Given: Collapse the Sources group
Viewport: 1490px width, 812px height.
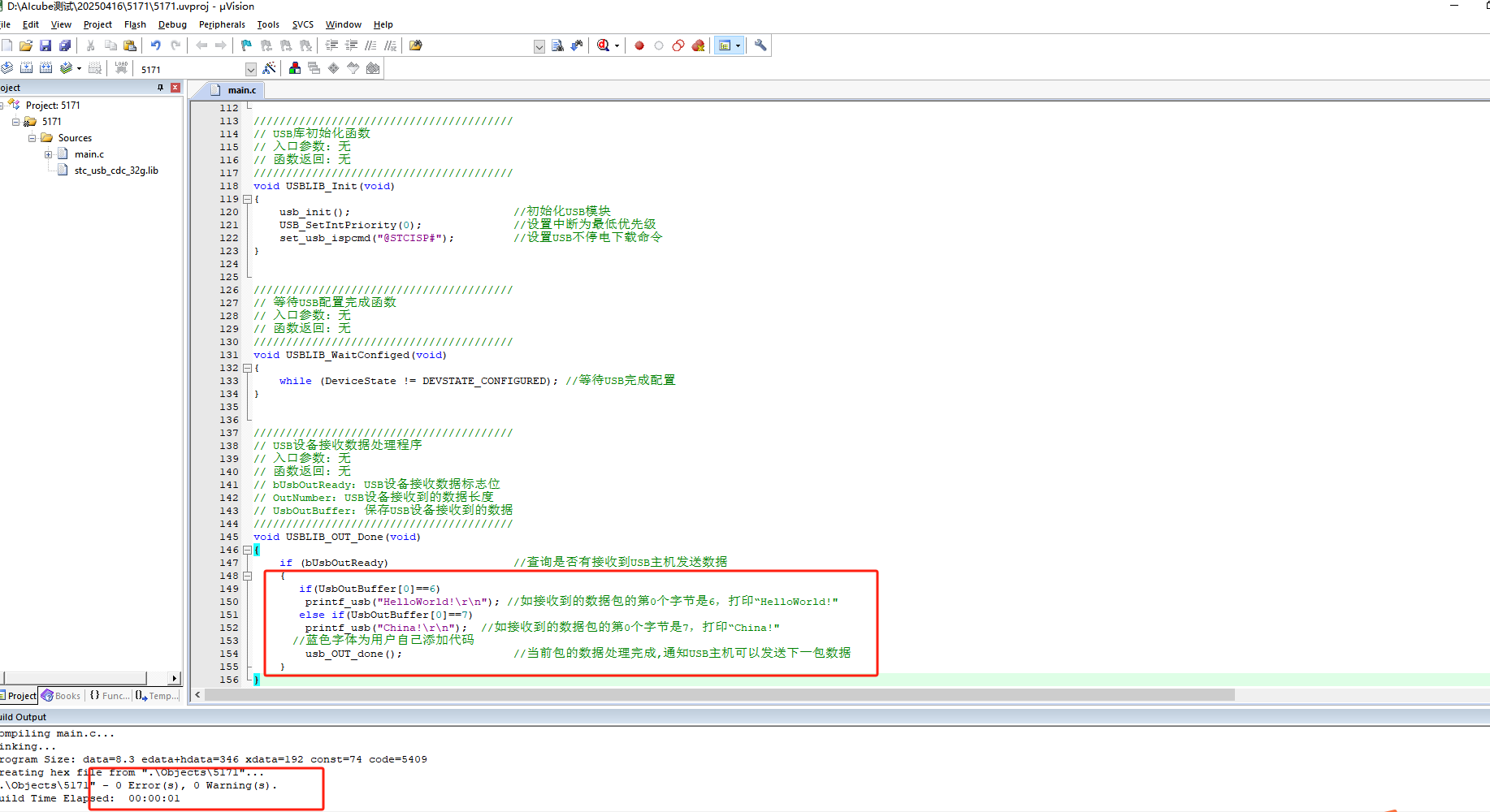Looking at the screenshot, I should [x=32, y=138].
